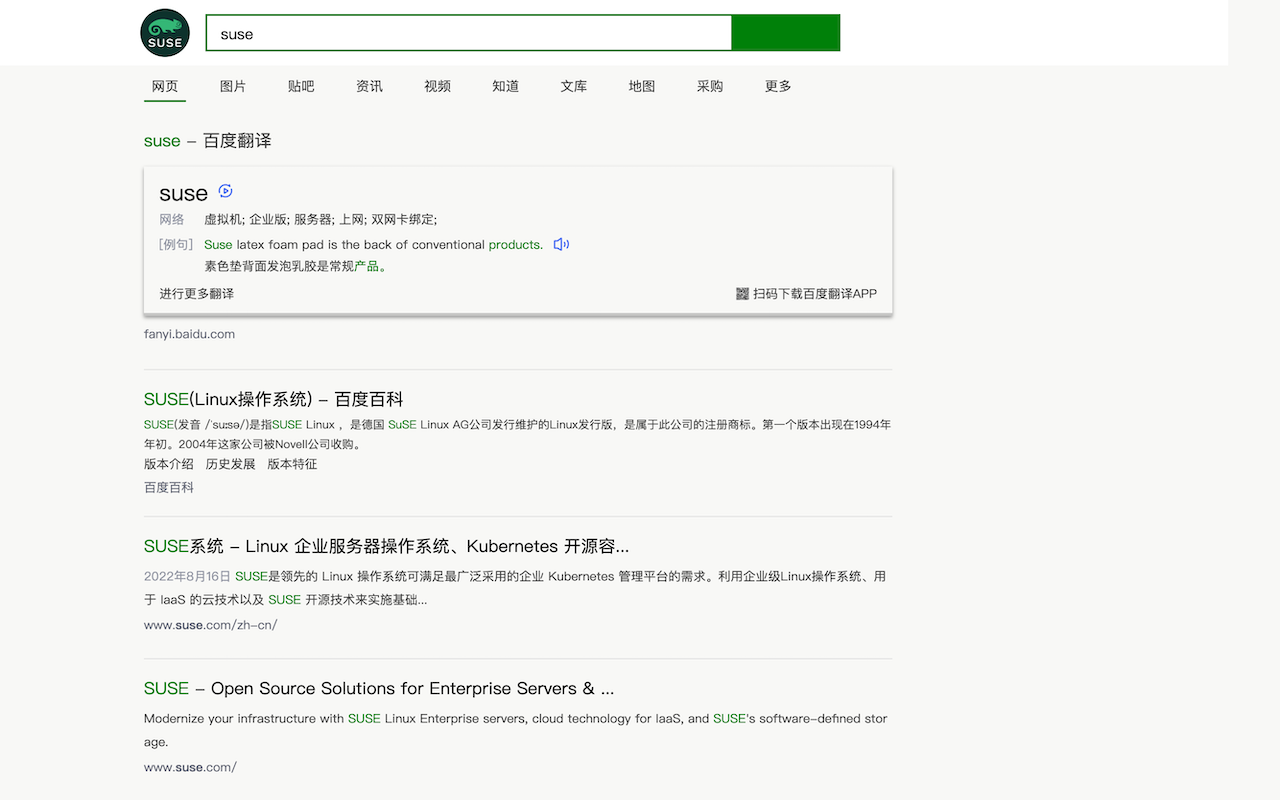
Task: Open the 资讯 news tab
Action: coord(369,86)
